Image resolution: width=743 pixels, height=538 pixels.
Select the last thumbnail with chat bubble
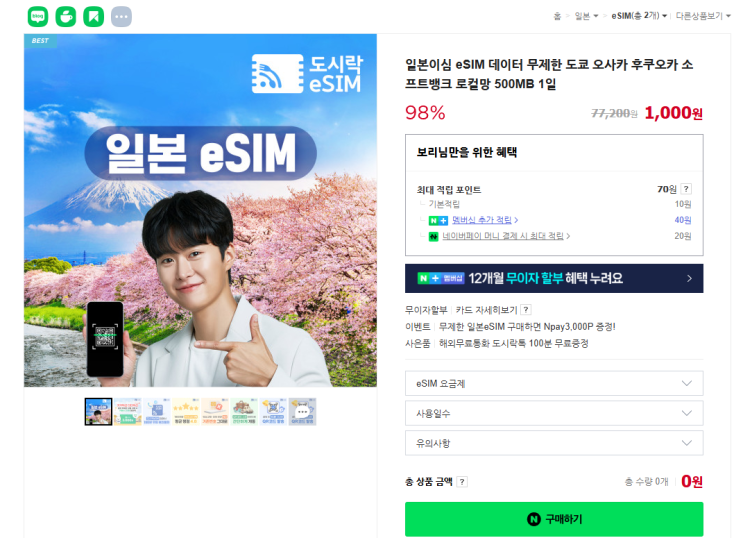[302, 411]
